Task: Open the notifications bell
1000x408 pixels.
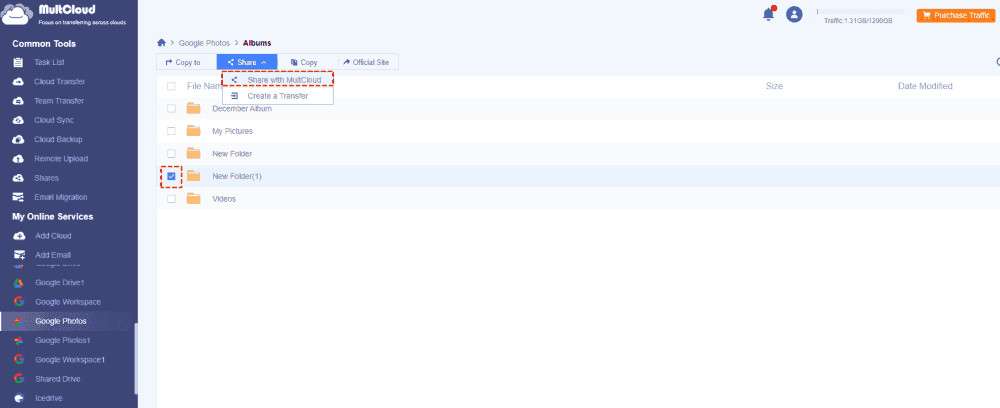Action: pos(769,14)
